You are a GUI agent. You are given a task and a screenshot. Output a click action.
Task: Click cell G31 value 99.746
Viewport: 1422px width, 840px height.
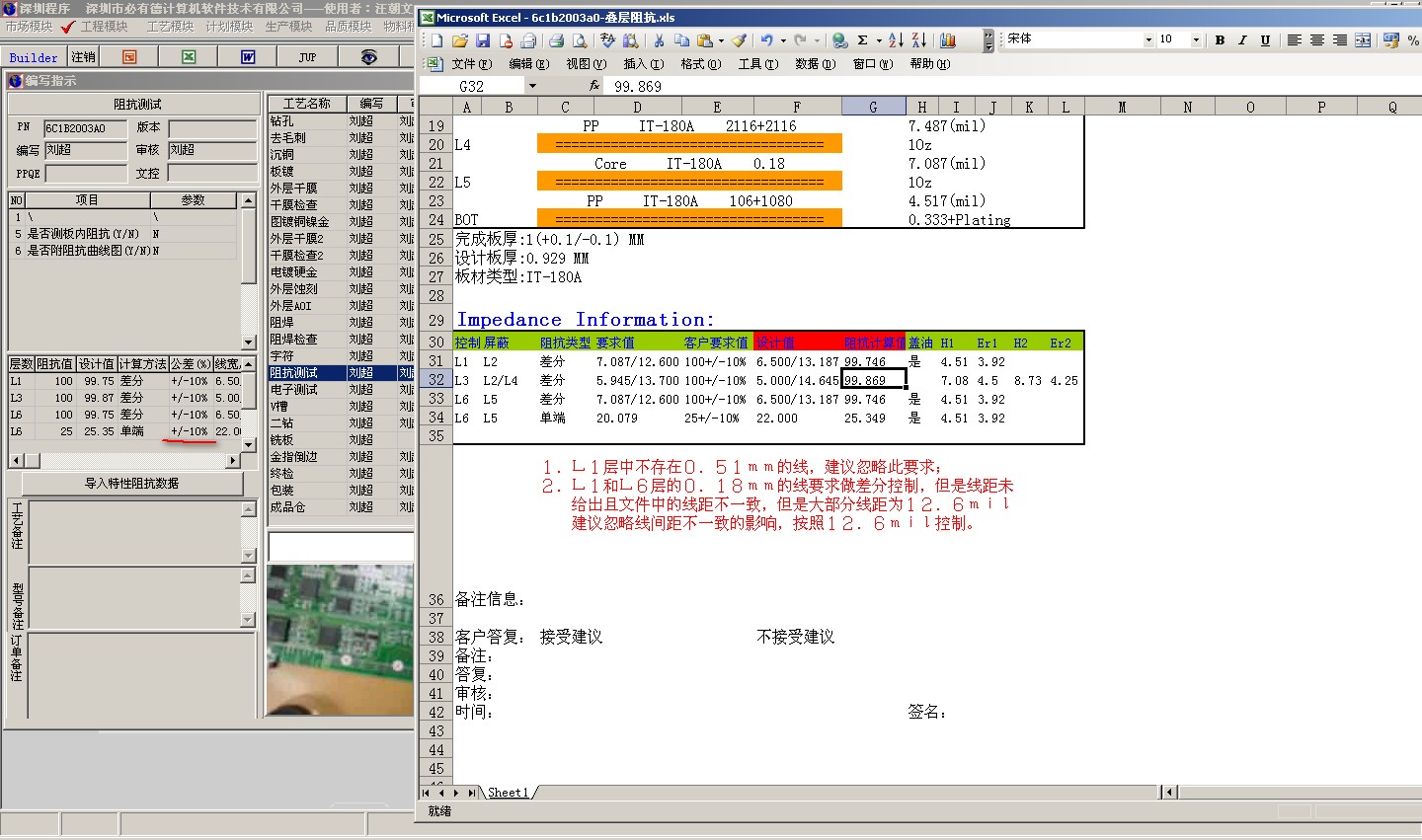pyautogui.click(x=874, y=361)
